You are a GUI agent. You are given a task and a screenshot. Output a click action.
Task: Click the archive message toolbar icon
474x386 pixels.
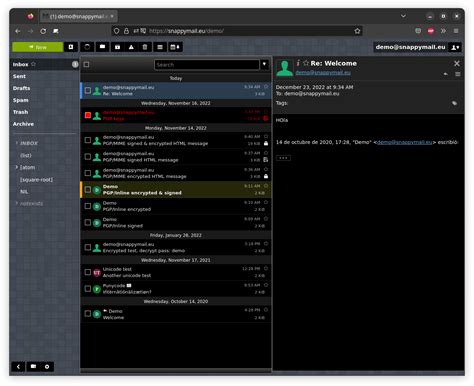117,47
